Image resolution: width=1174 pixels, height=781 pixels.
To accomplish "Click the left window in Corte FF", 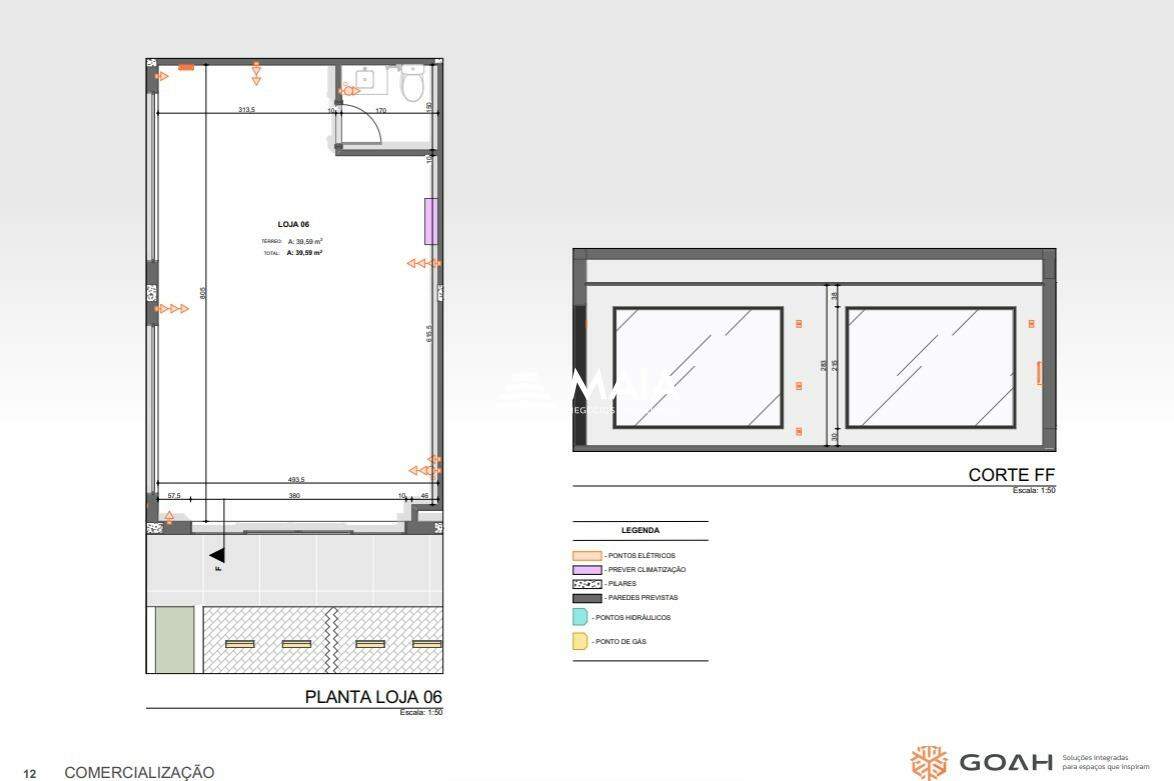I will (698, 368).
